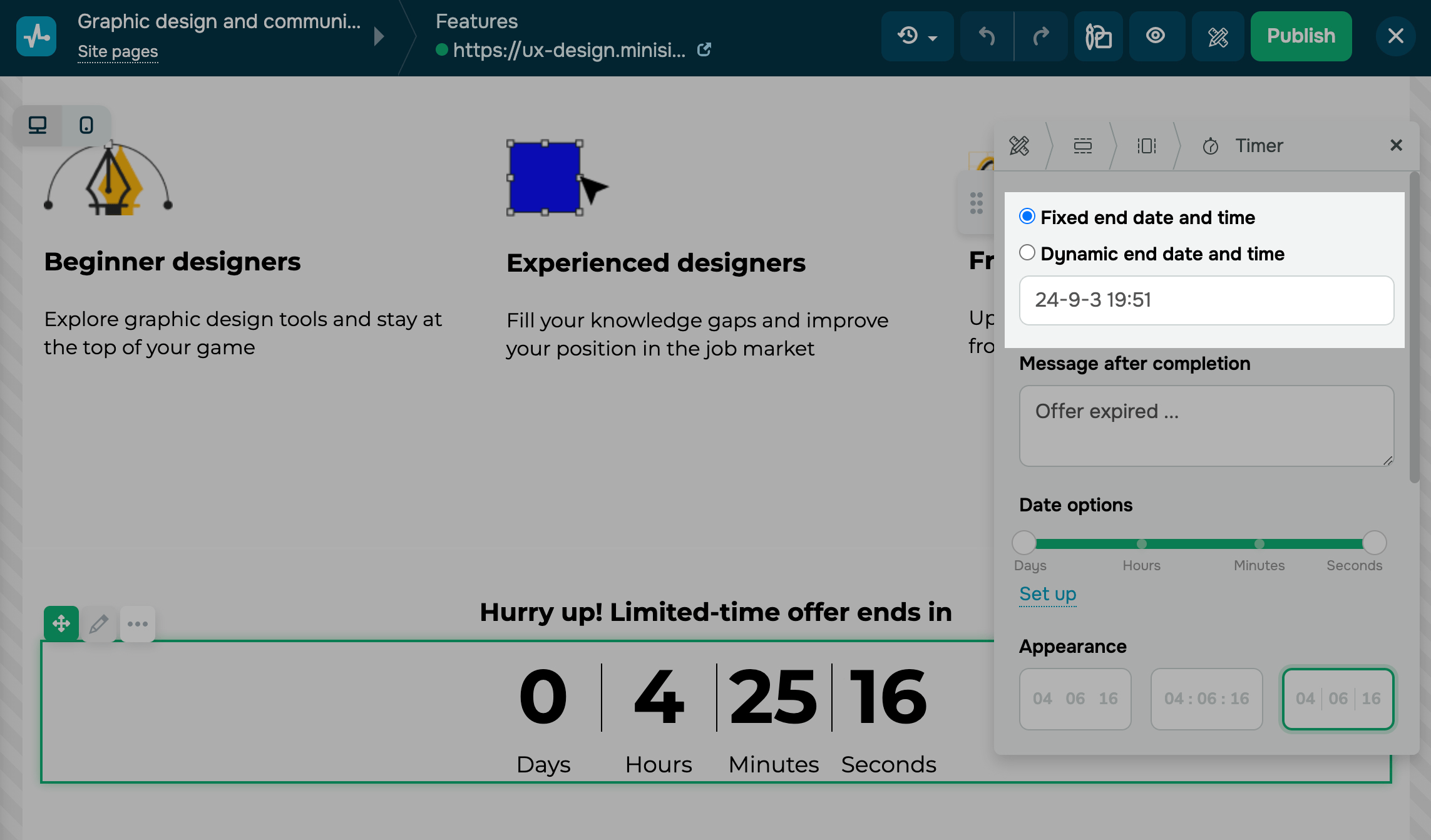Screen dimensions: 1431x840
Task: Select the timer clock icon in panel
Action: (1211, 146)
